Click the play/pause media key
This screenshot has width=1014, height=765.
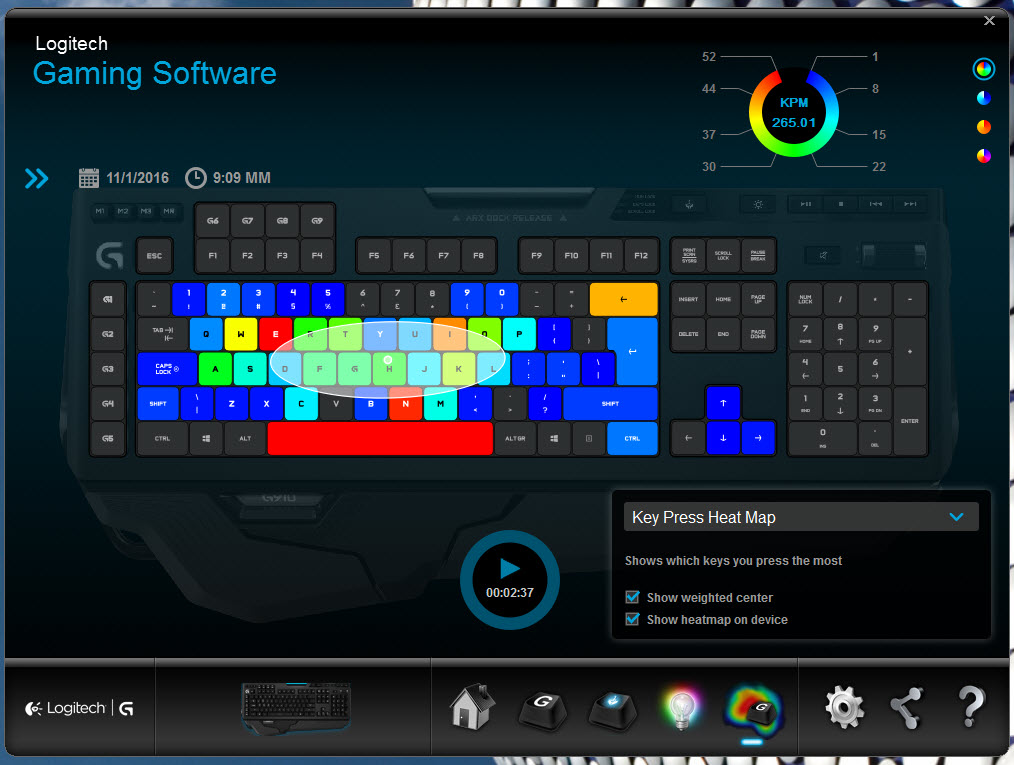[806, 204]
